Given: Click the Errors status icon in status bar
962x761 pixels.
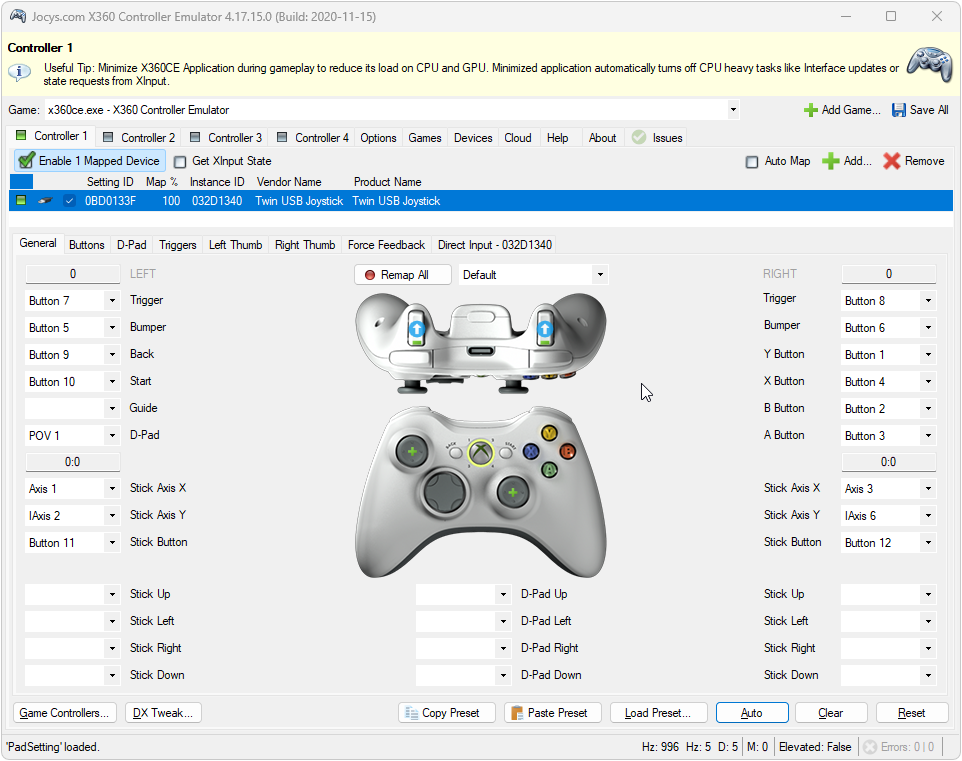Looking at the screenshot, I should [x=869, y=747].
